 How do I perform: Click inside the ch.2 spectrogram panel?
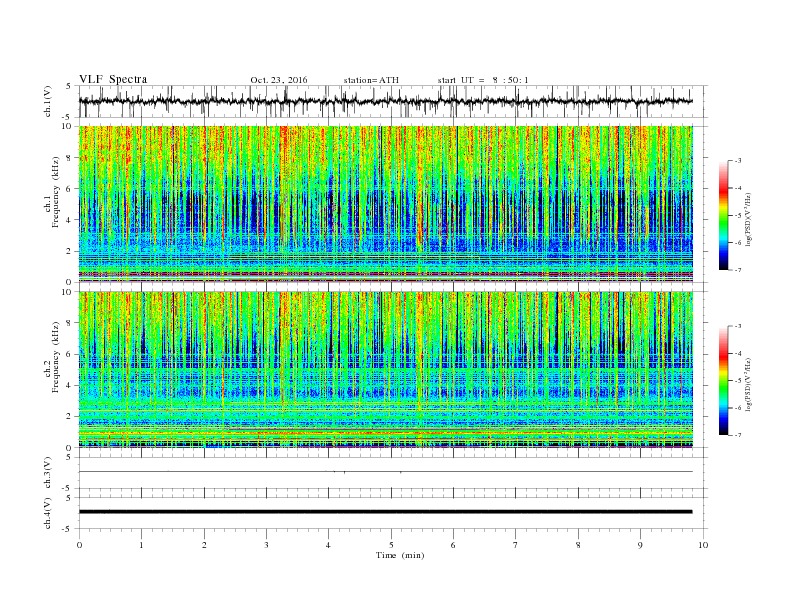386,369
